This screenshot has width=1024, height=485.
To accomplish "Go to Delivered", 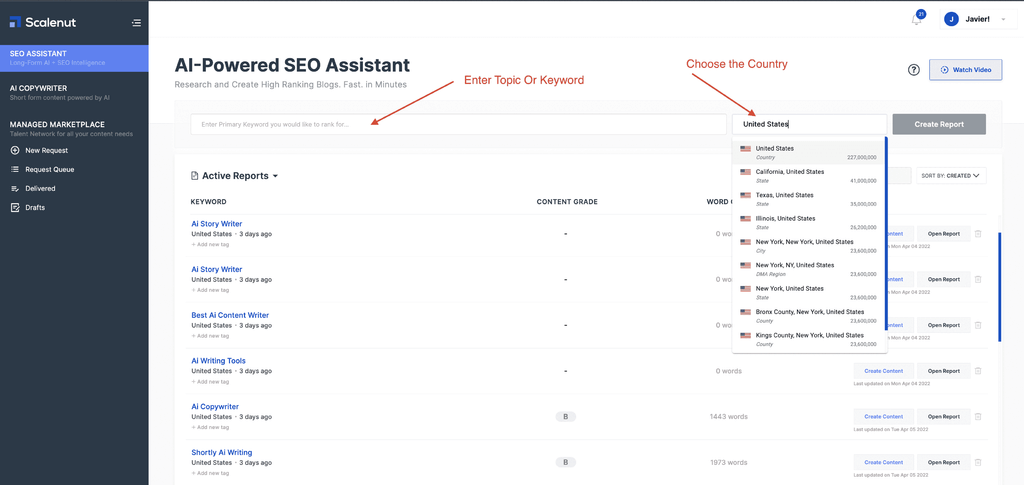I will [40, 189].
